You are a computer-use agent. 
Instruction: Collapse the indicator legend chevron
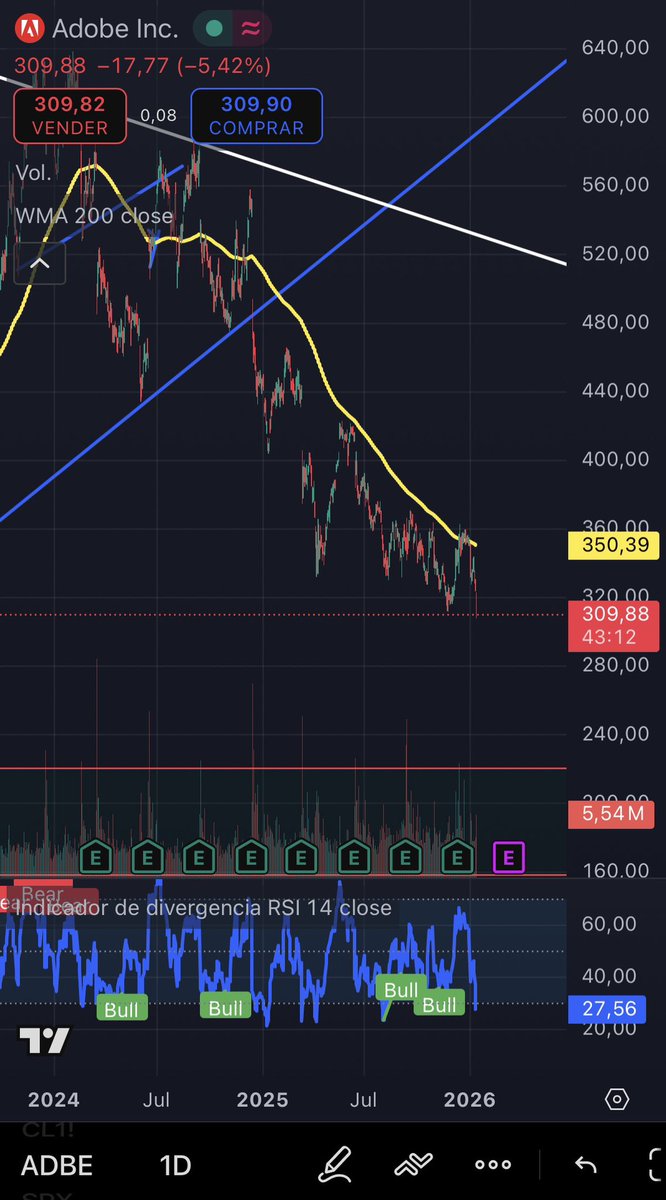pos(39,264)
